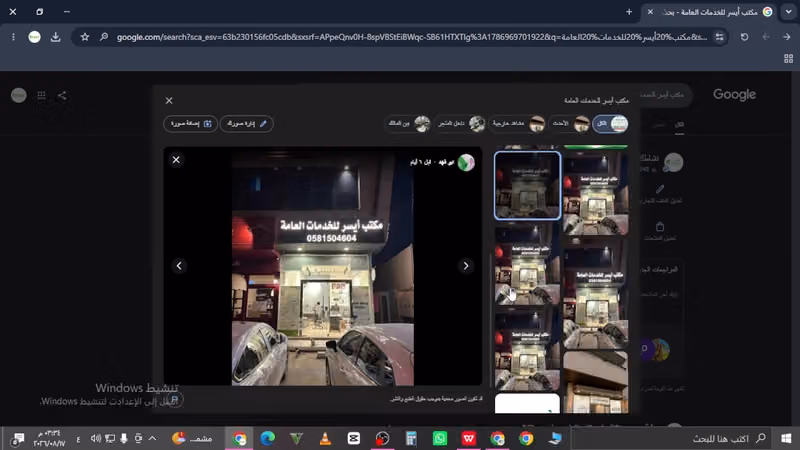800x450 pixels.
Task: Open the tab search dropdown arrow
Action: click(x=788, y=12)
